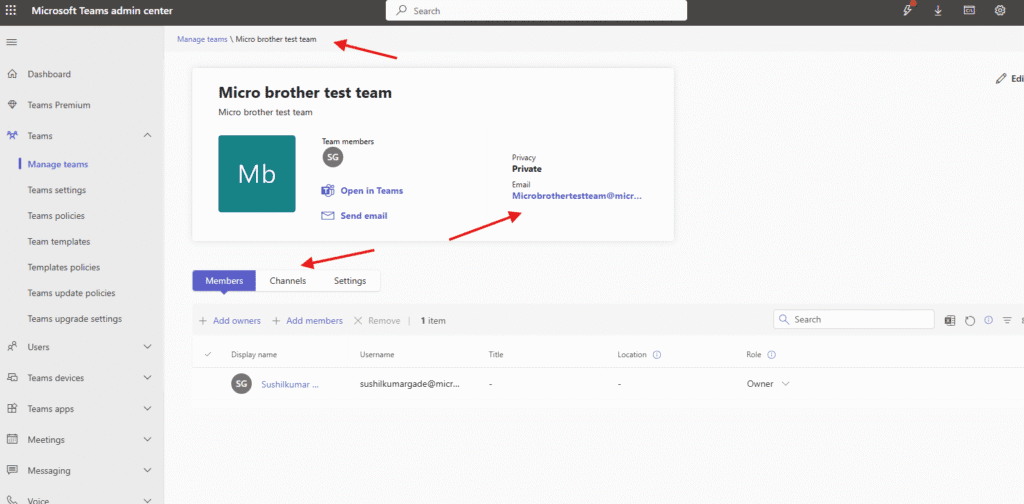Click Add members button
Image resolution: width=1024 pixels, height=504 pixels.
(307, 321)
